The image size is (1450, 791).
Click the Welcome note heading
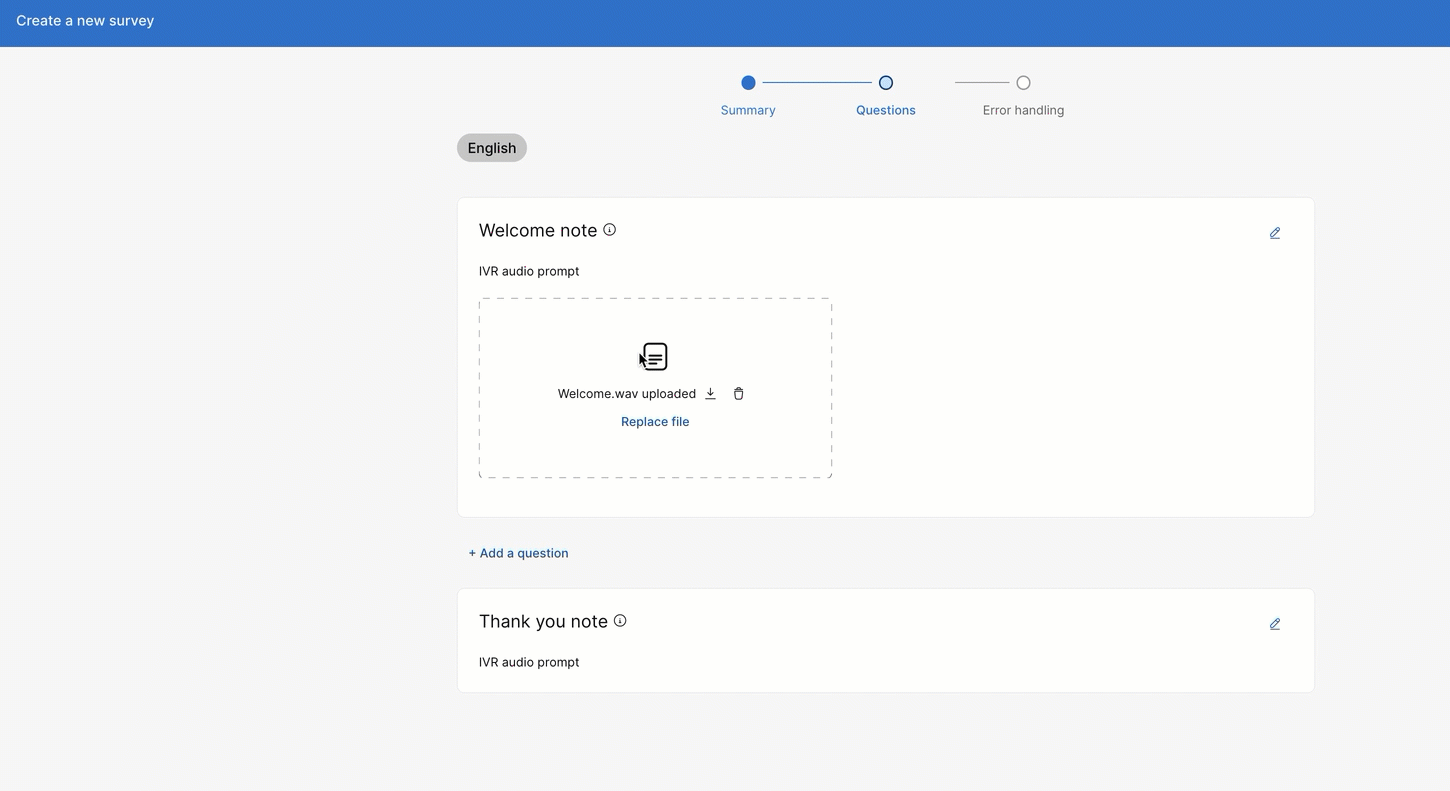point(538,231)
